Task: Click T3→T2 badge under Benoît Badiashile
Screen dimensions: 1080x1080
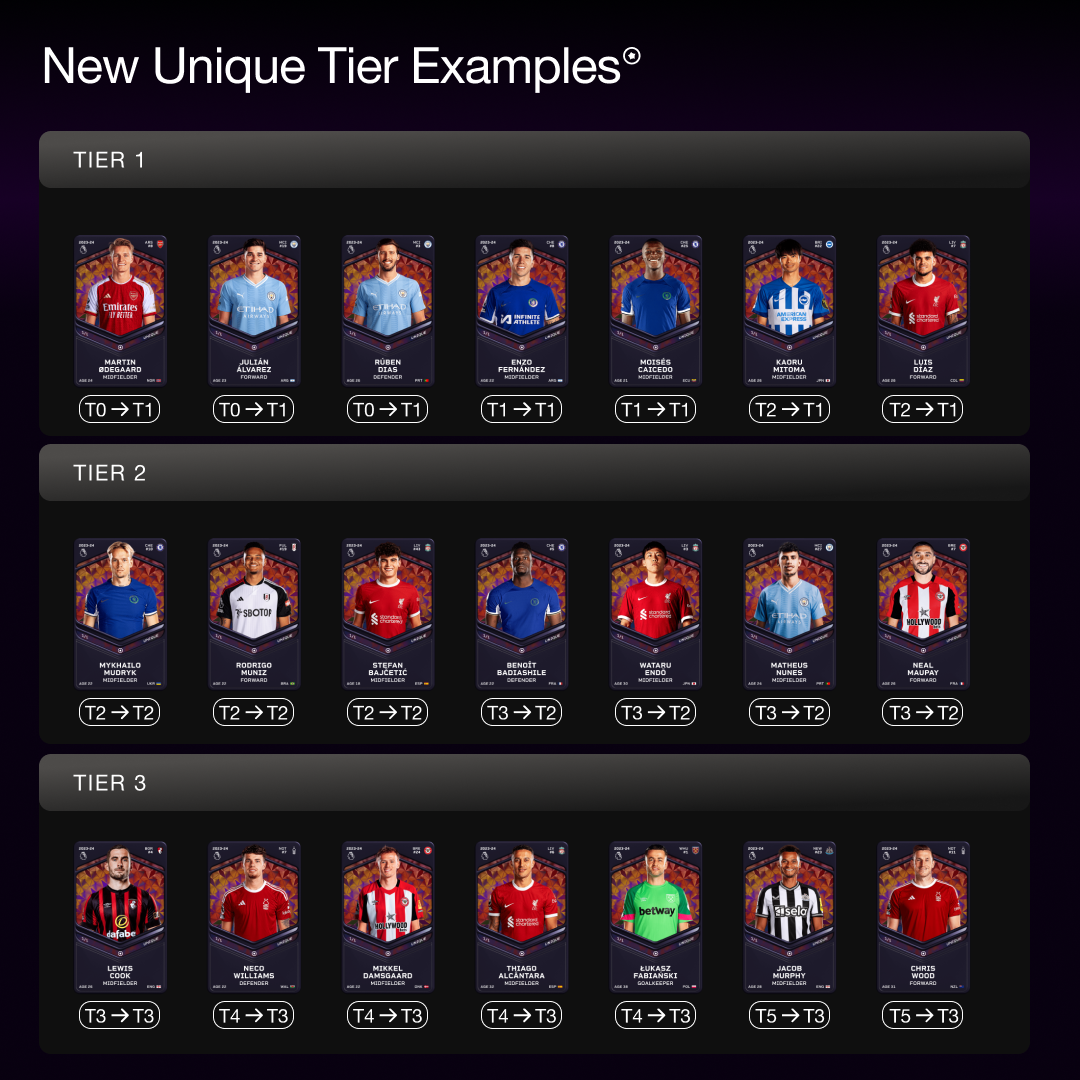Action: click(521, 712)
